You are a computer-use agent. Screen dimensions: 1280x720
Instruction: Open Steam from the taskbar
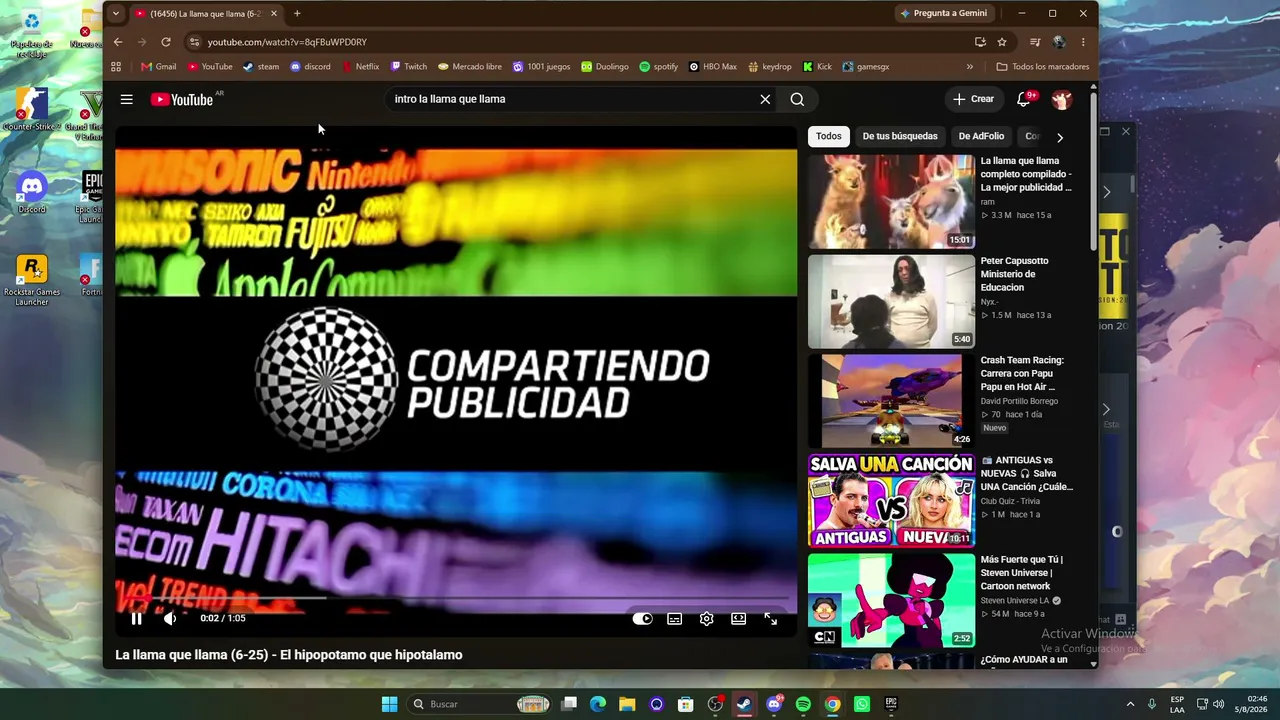[745, 704]
